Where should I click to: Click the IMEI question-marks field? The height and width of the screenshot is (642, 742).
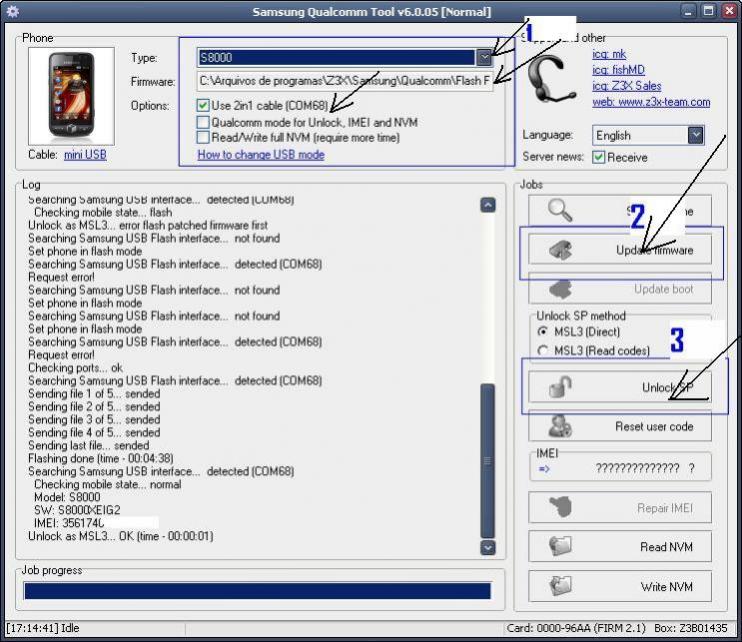(645, 469)
